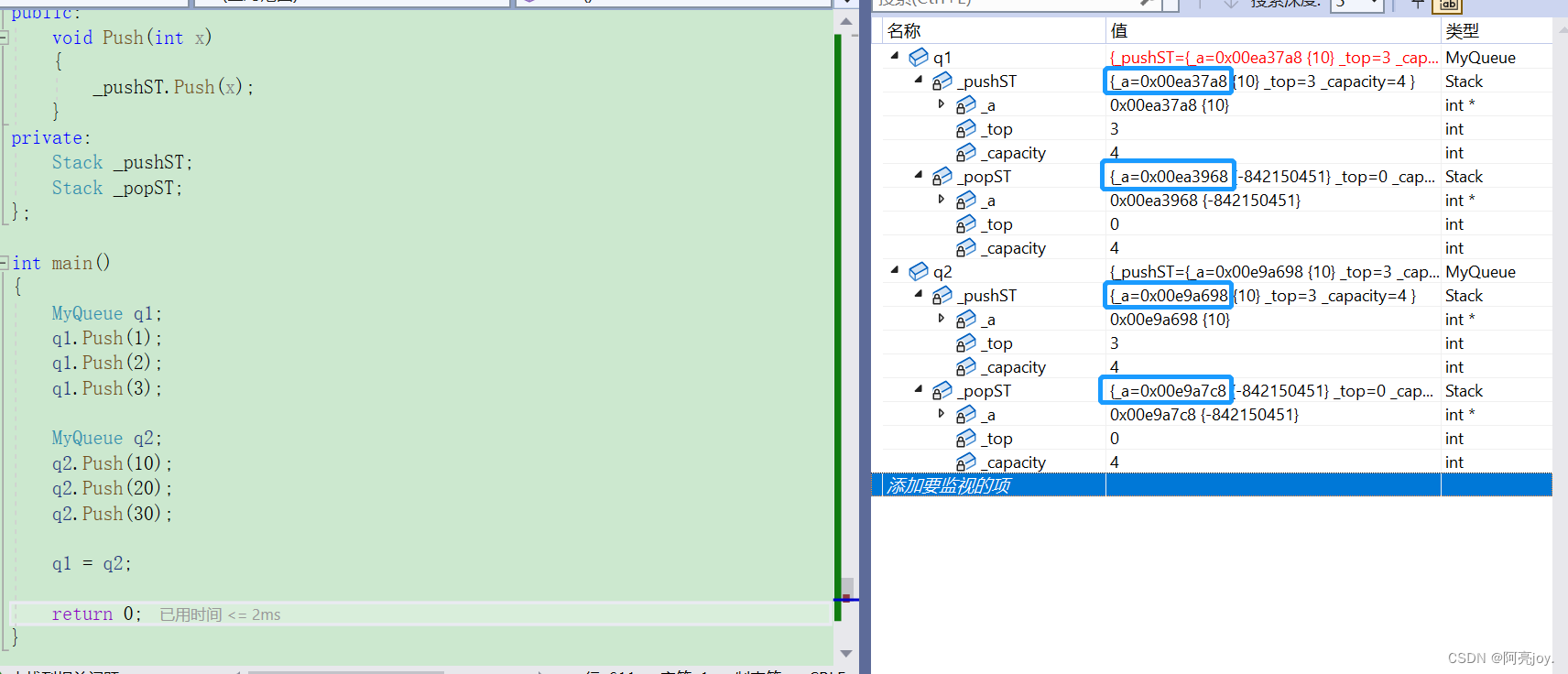The image size is (1568, 674).
Task: Click the _a pointer icon under q2 _pushST
Action: [x=966, y=320]
